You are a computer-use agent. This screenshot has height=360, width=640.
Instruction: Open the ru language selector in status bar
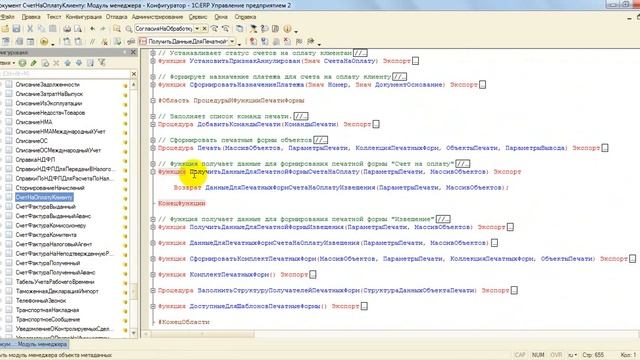click(573, 355)
